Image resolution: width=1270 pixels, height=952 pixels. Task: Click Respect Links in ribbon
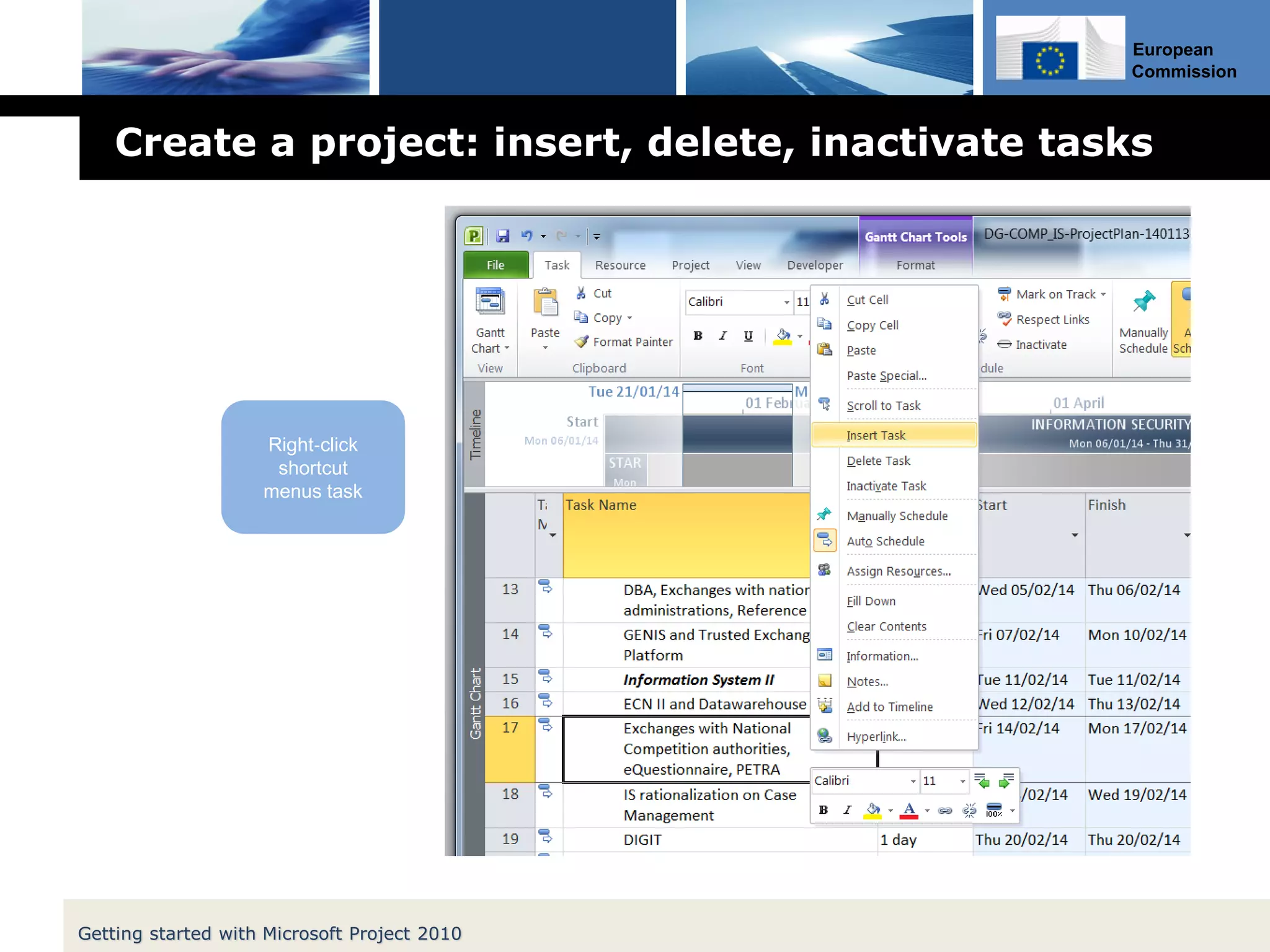point(1043,319)
